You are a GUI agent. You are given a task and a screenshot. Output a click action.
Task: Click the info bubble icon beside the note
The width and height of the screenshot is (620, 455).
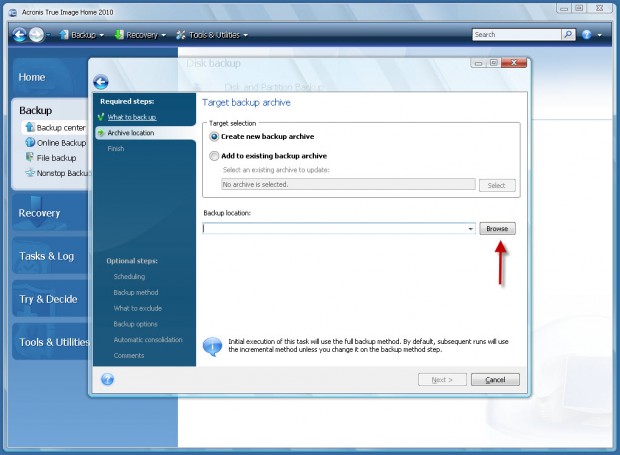[x=212, y=347]
